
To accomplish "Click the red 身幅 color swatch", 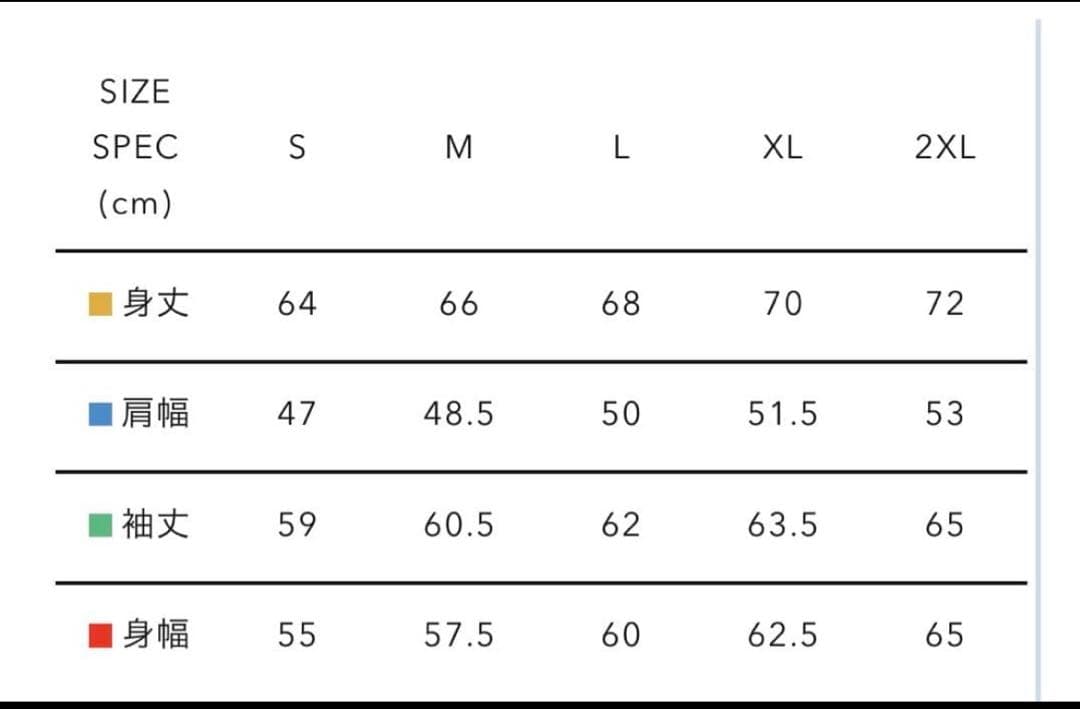I will coord(99,635).
